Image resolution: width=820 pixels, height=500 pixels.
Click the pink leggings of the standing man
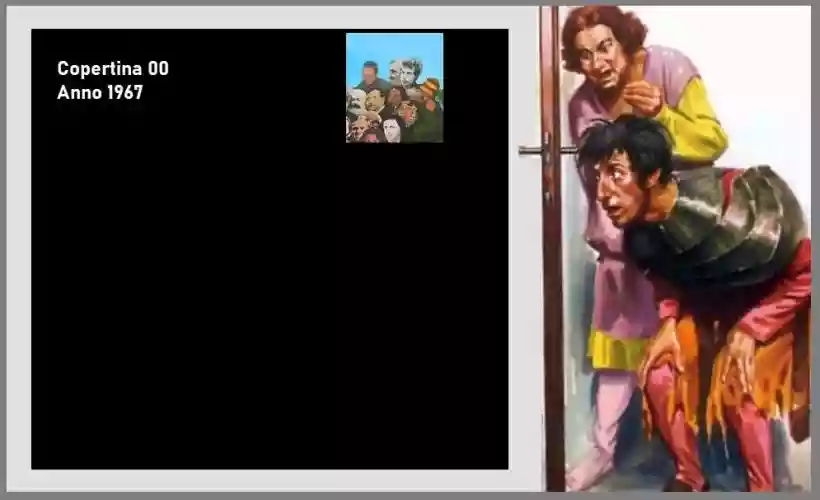point(612,420)
